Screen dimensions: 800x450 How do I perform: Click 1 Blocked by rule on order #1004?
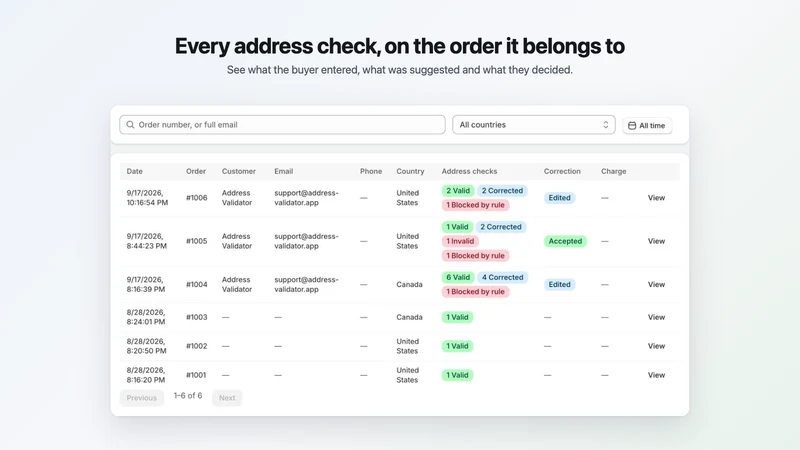tap(476, 292)
